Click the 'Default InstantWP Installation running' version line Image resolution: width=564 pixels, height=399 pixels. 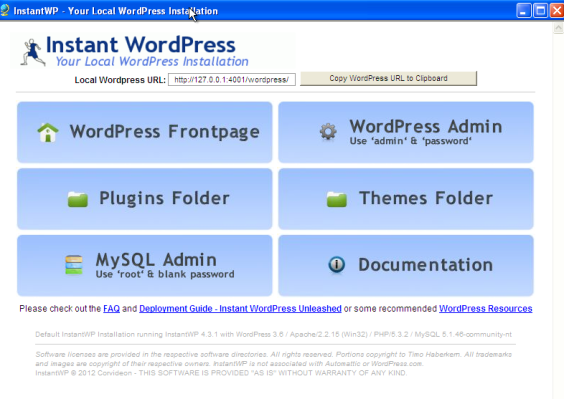[273, 335]
